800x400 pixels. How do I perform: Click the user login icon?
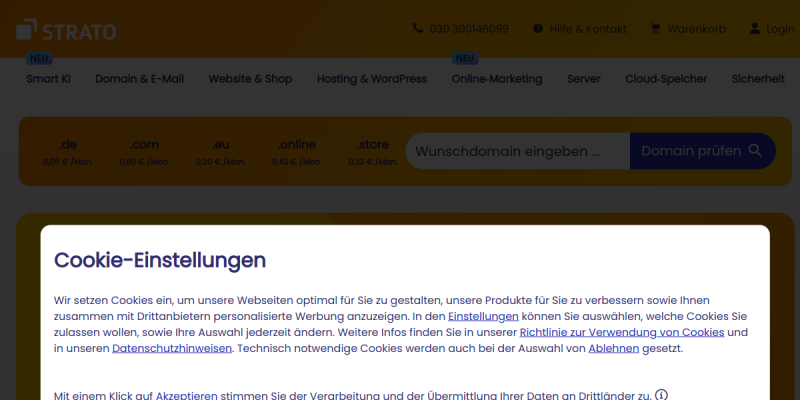[755, 29]
